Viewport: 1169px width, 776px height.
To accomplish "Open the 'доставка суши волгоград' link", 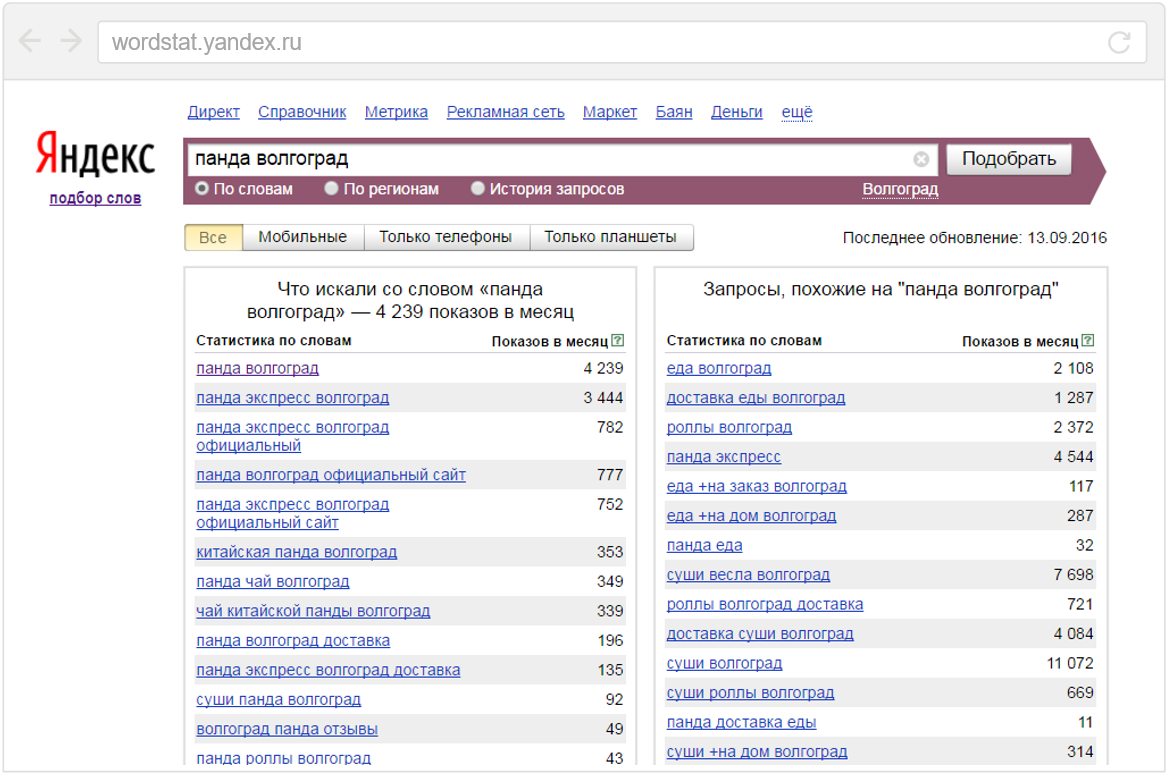I will (x=760, y=634).
